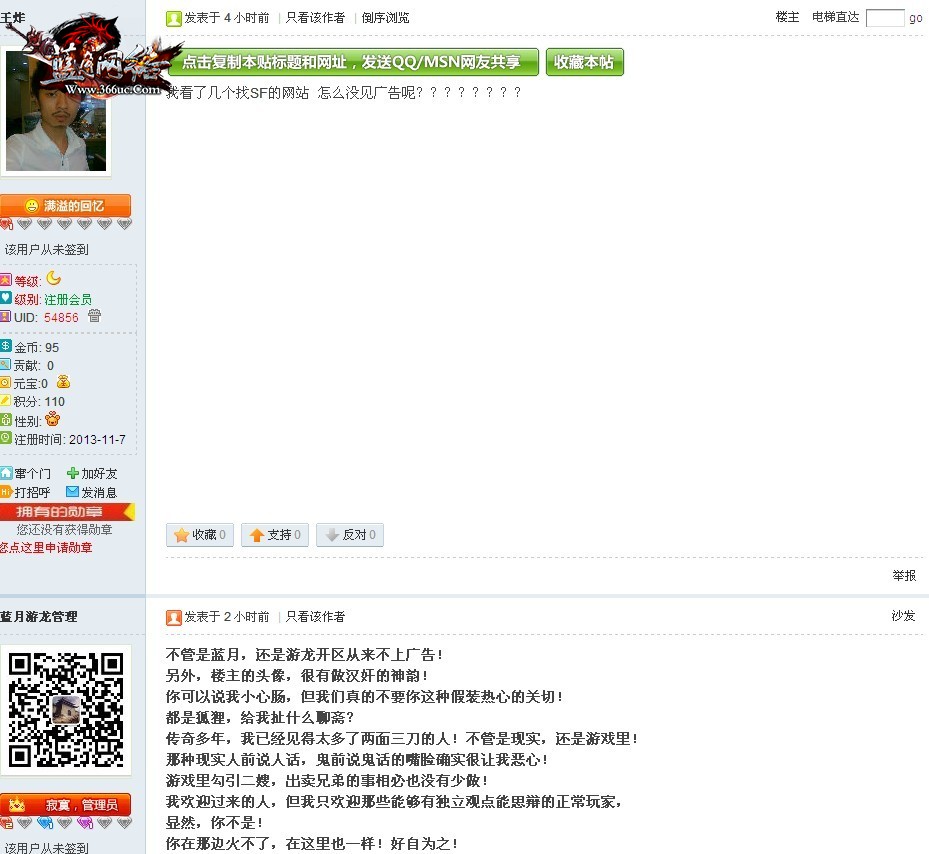The height and width of the screenshot is (854, 929).
Task: Click the 打招呼 greeting icon
Action: [6, 492]
